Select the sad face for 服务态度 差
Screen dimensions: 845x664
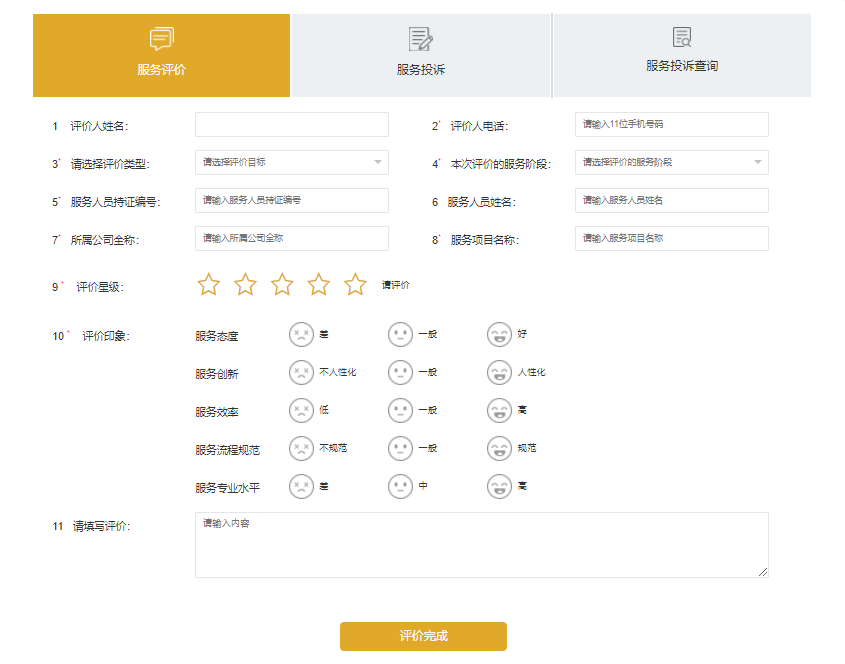302,334
